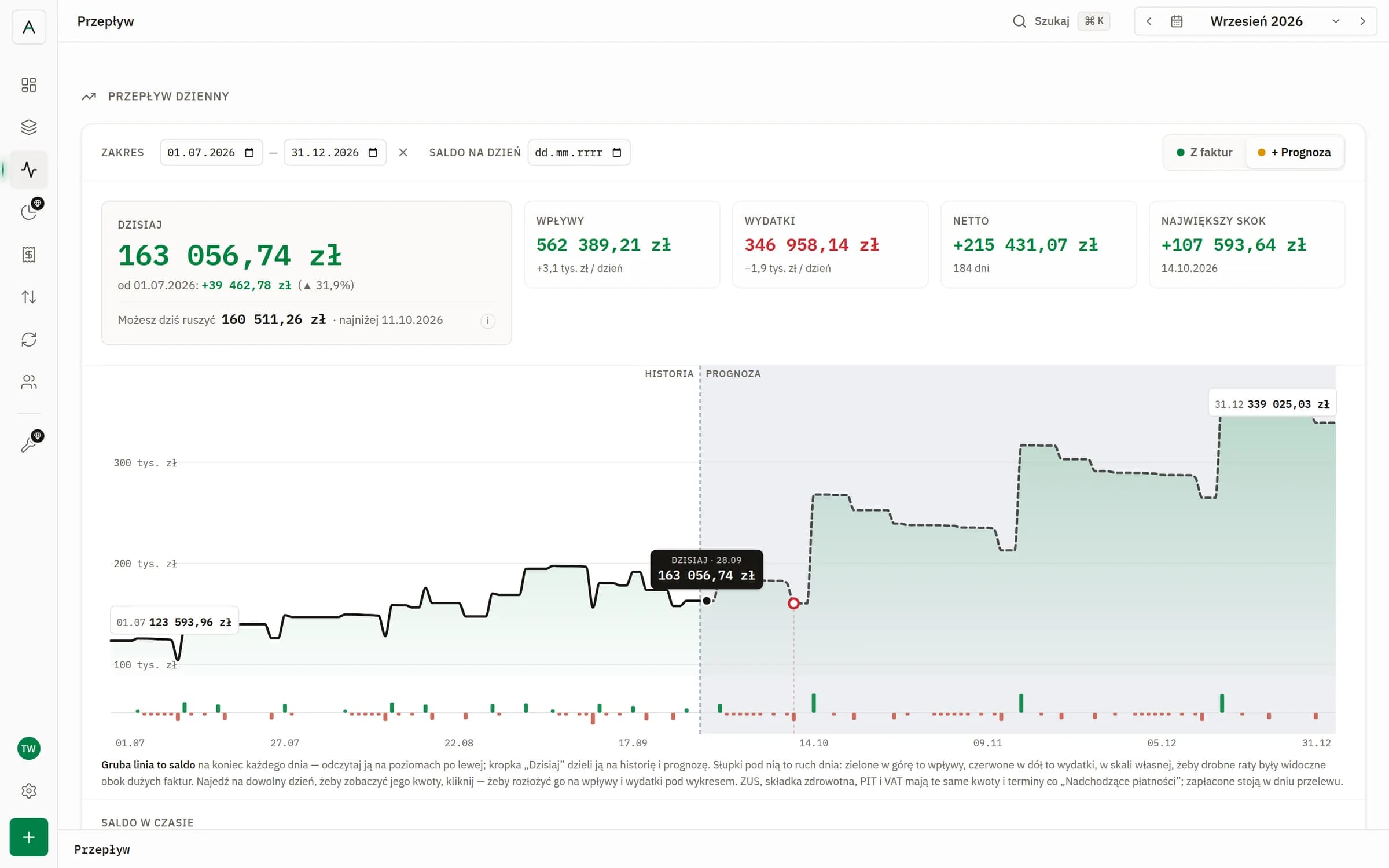1389x868 pixels.
Task: Switch to + Prognoza mode
Action: (1294, 152)
